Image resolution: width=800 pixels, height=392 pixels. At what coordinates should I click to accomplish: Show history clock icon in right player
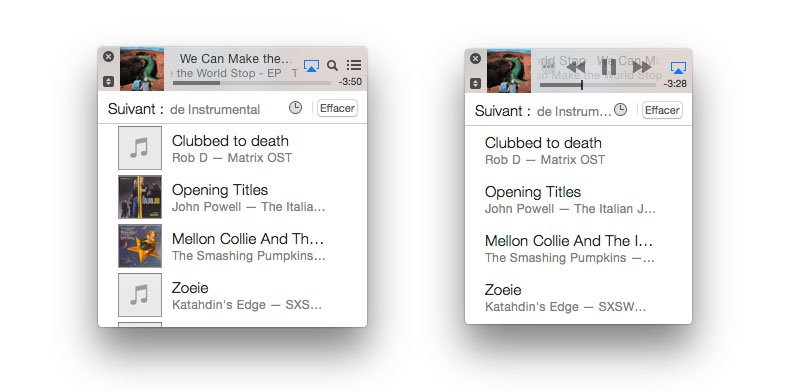[x=620, y=110]
